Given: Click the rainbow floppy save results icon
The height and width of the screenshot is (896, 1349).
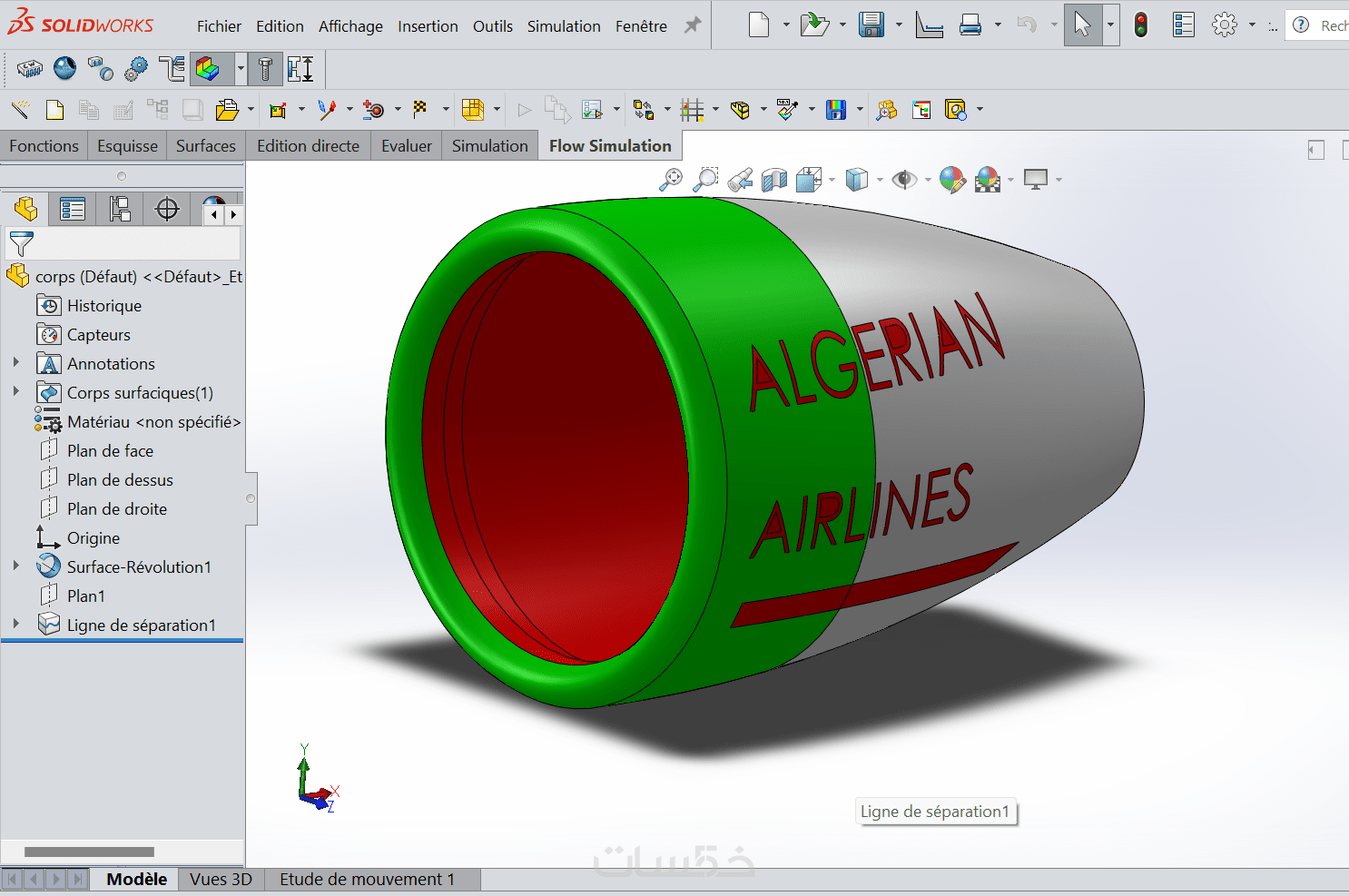Looking at the screenshot, I should point(836,110).
